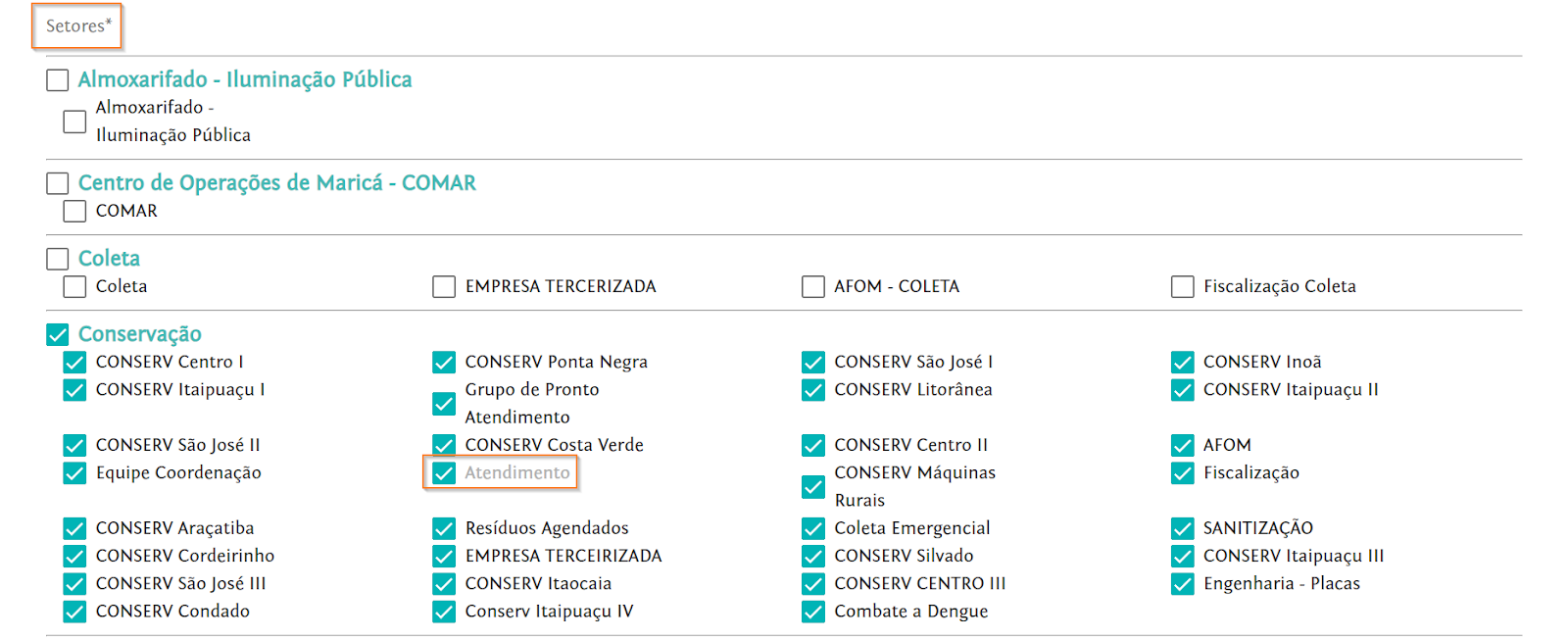
Task: Check the EMPRESA TERCERIZADA option under Coleta
Action: pos(444,286)
